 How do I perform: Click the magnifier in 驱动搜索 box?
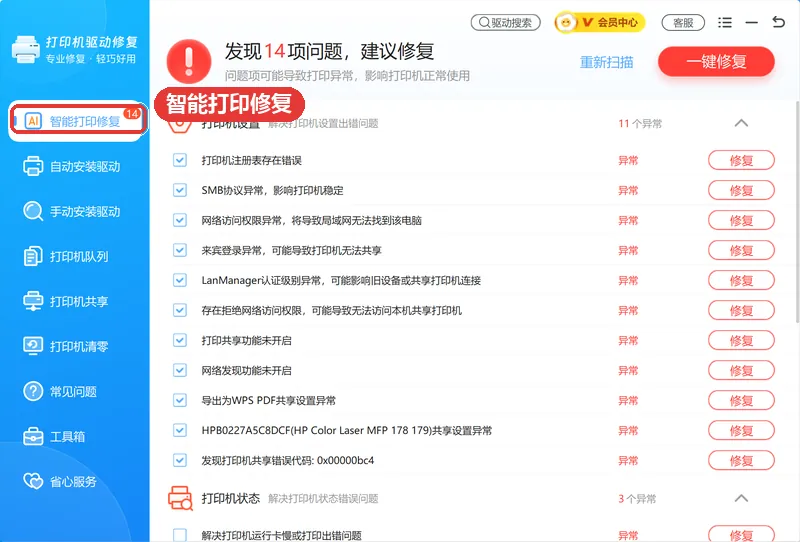point(484,22)
